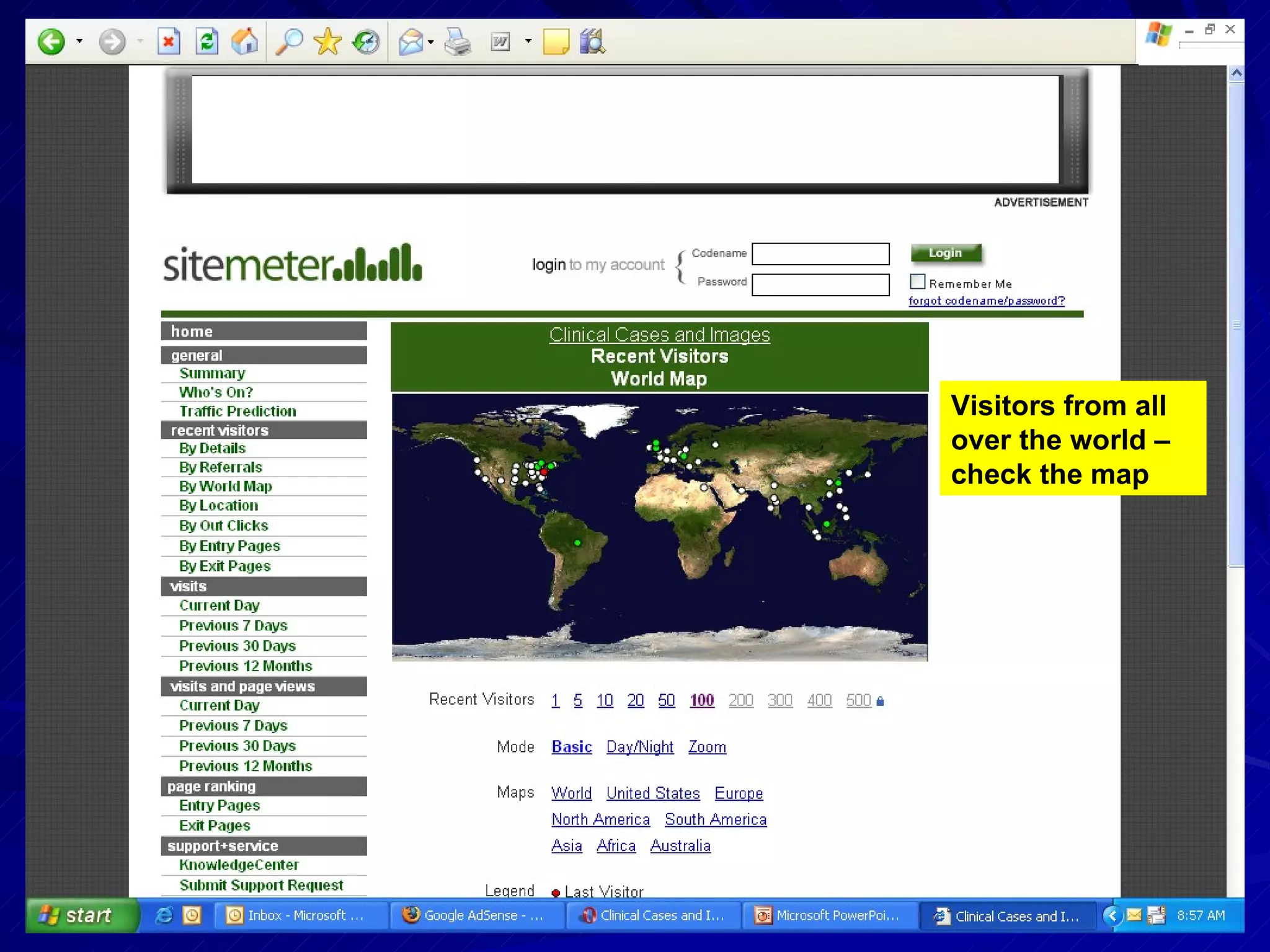The height and width of the screenshot is (952, 1270).
Task: Open Search with magnifying glass icon
Action: [289, 42]
